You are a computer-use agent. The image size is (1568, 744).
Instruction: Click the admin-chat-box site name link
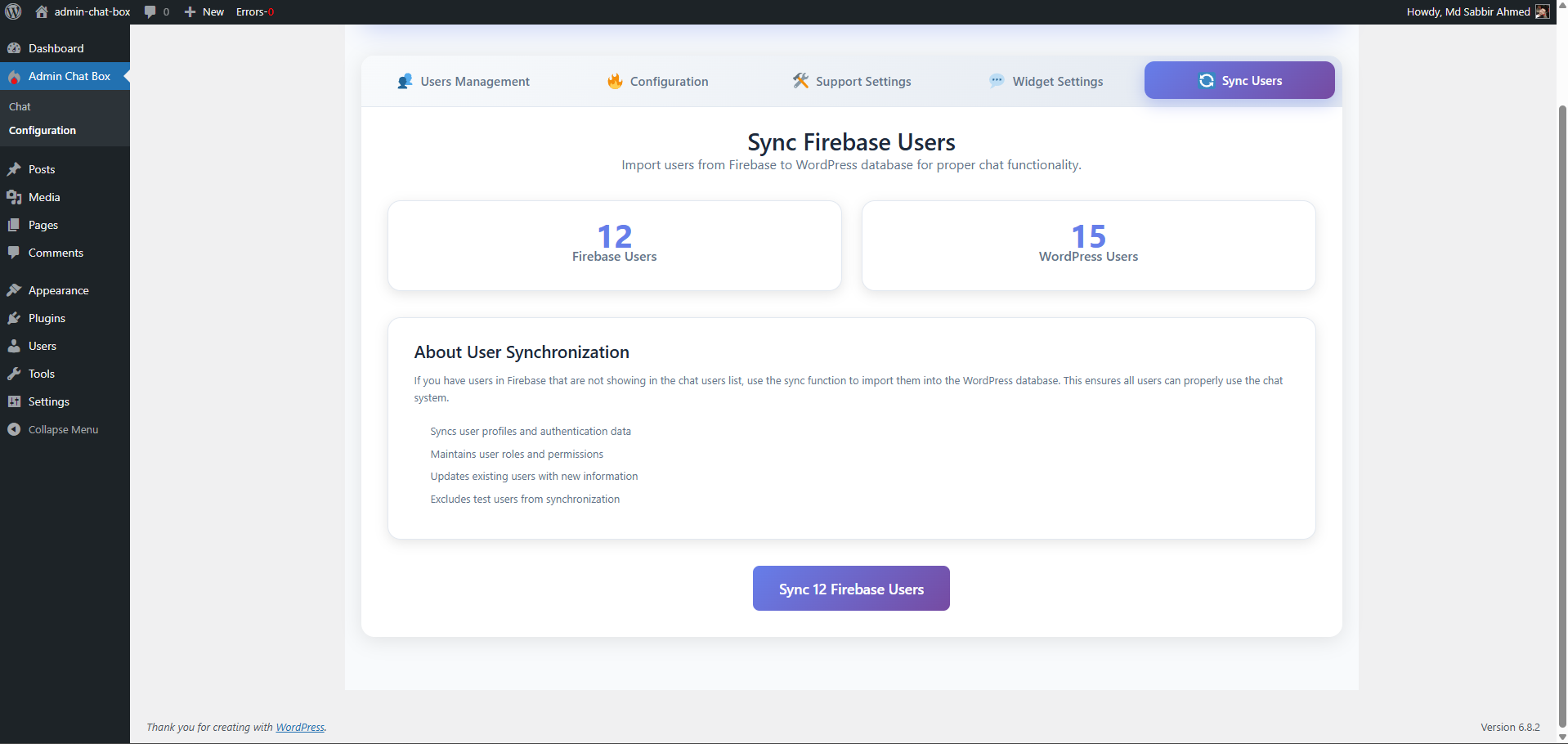click(92, 11)
